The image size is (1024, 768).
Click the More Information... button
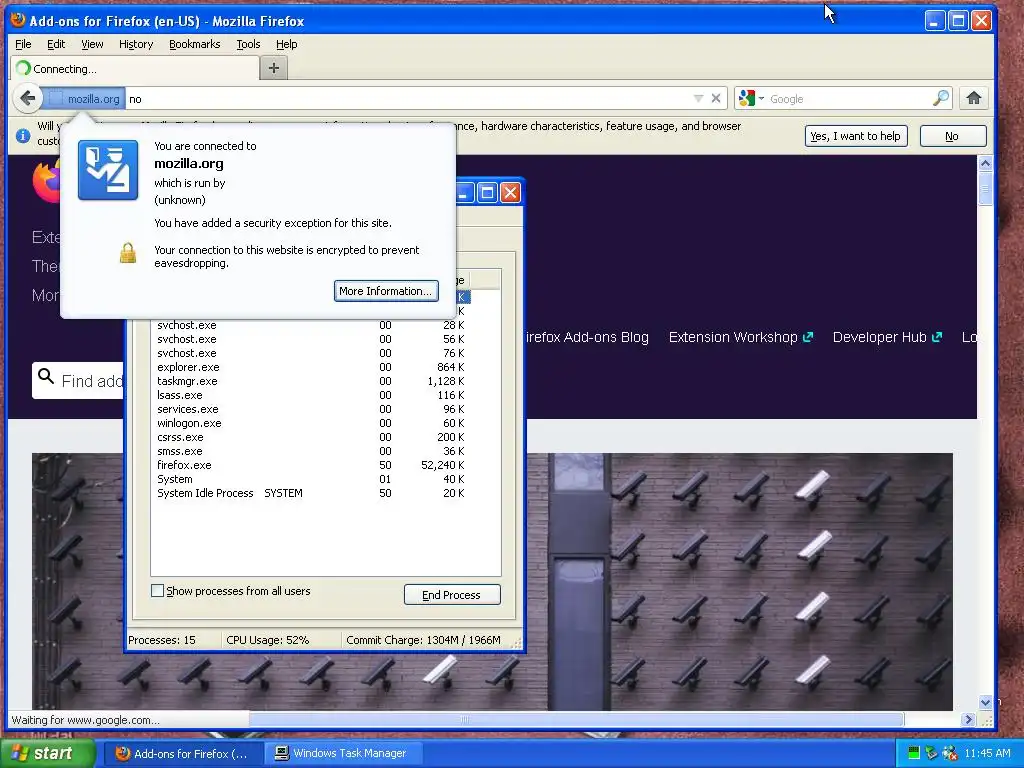click(x=386, y=291)
